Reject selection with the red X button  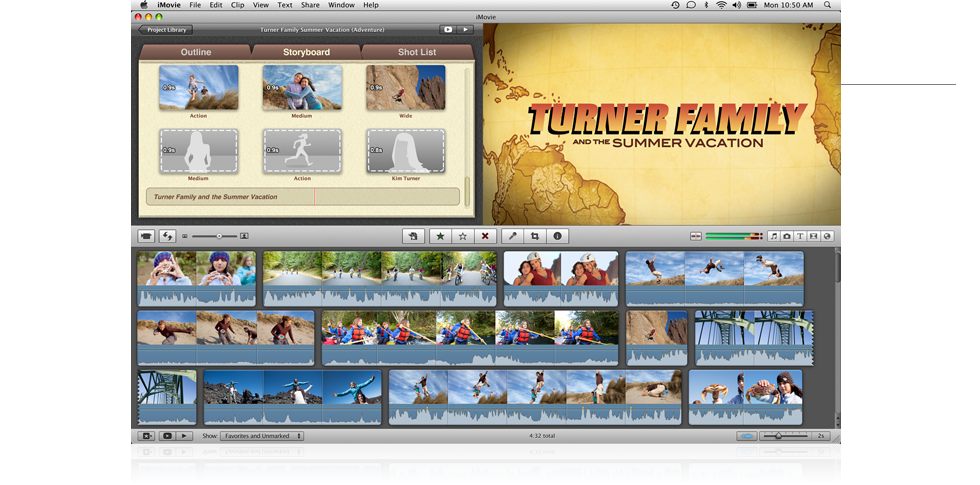tap(485, 236)
